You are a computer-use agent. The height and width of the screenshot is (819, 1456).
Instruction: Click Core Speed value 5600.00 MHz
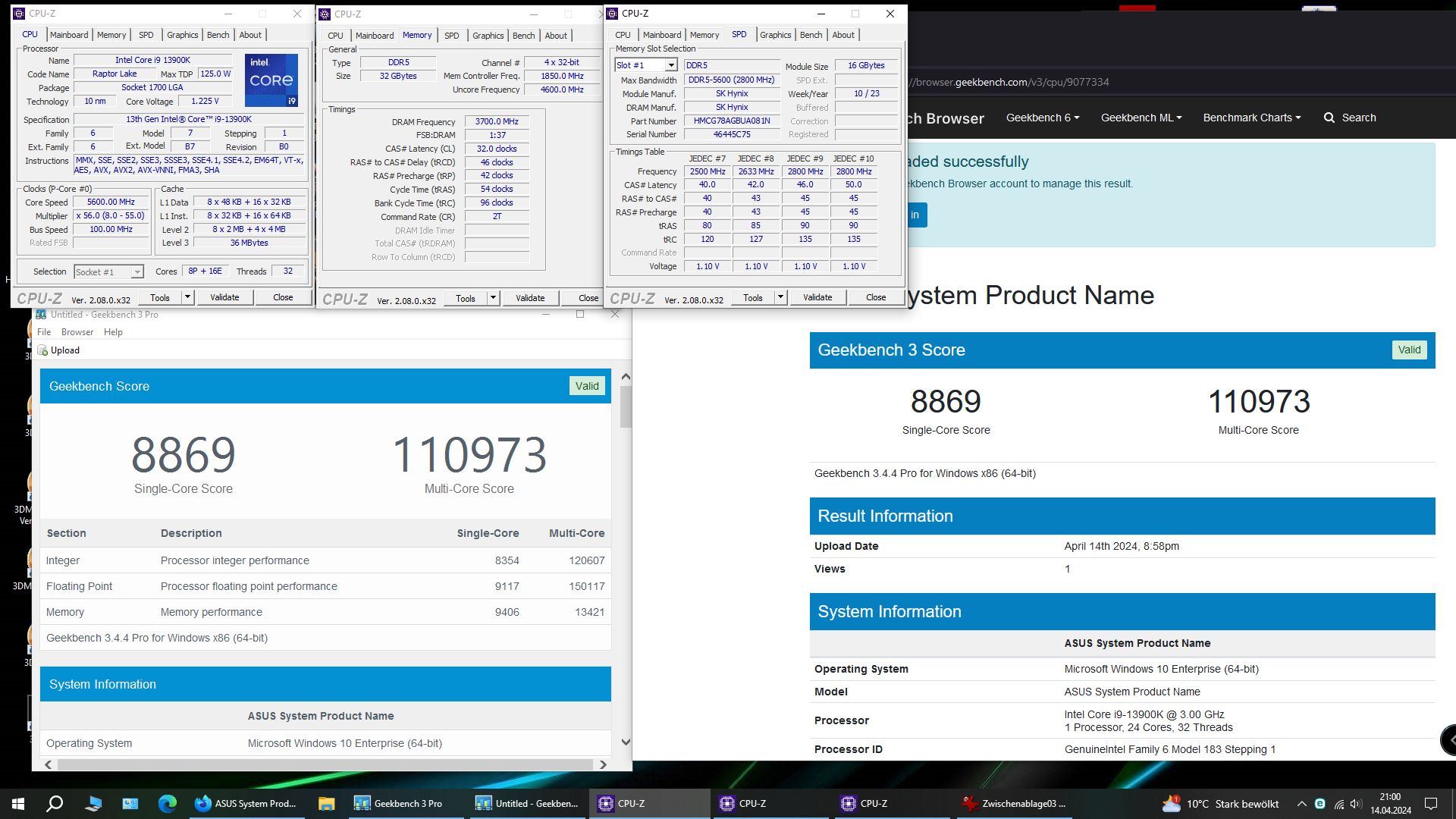coord(111,202)
